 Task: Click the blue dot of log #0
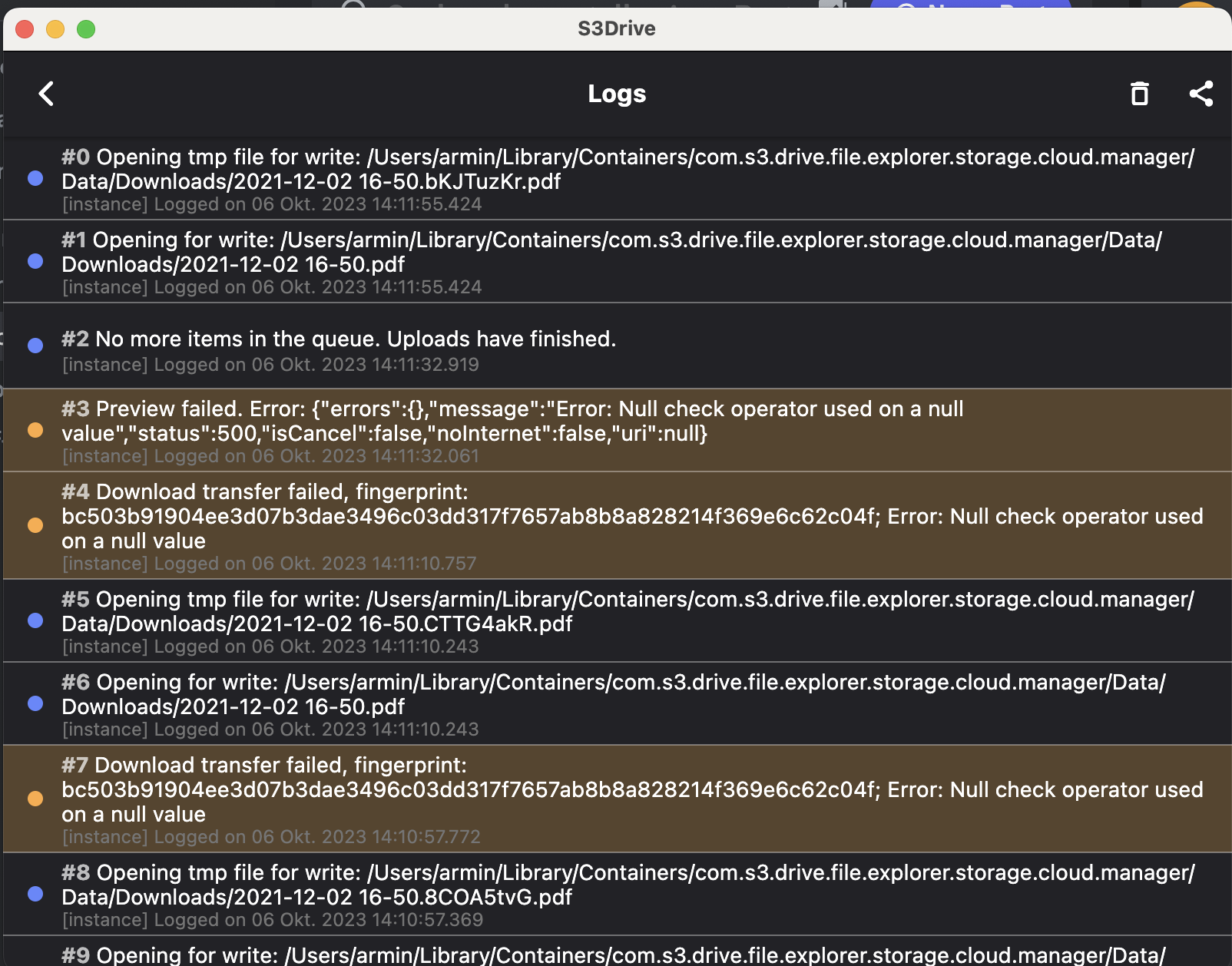point(35,178)
